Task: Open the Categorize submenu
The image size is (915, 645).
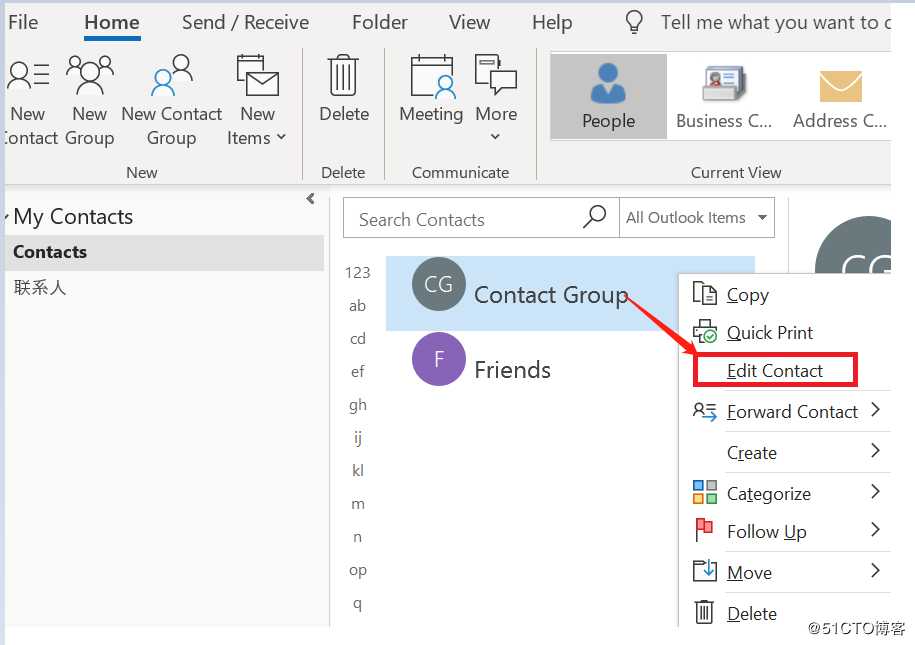Action: coord(785,493)
